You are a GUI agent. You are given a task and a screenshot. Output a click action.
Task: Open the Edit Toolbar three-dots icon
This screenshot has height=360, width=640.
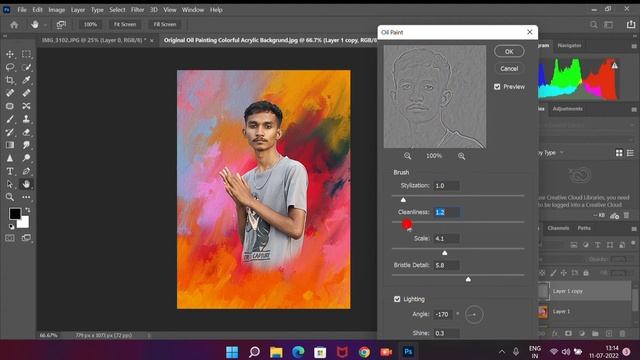coord(26,198)
